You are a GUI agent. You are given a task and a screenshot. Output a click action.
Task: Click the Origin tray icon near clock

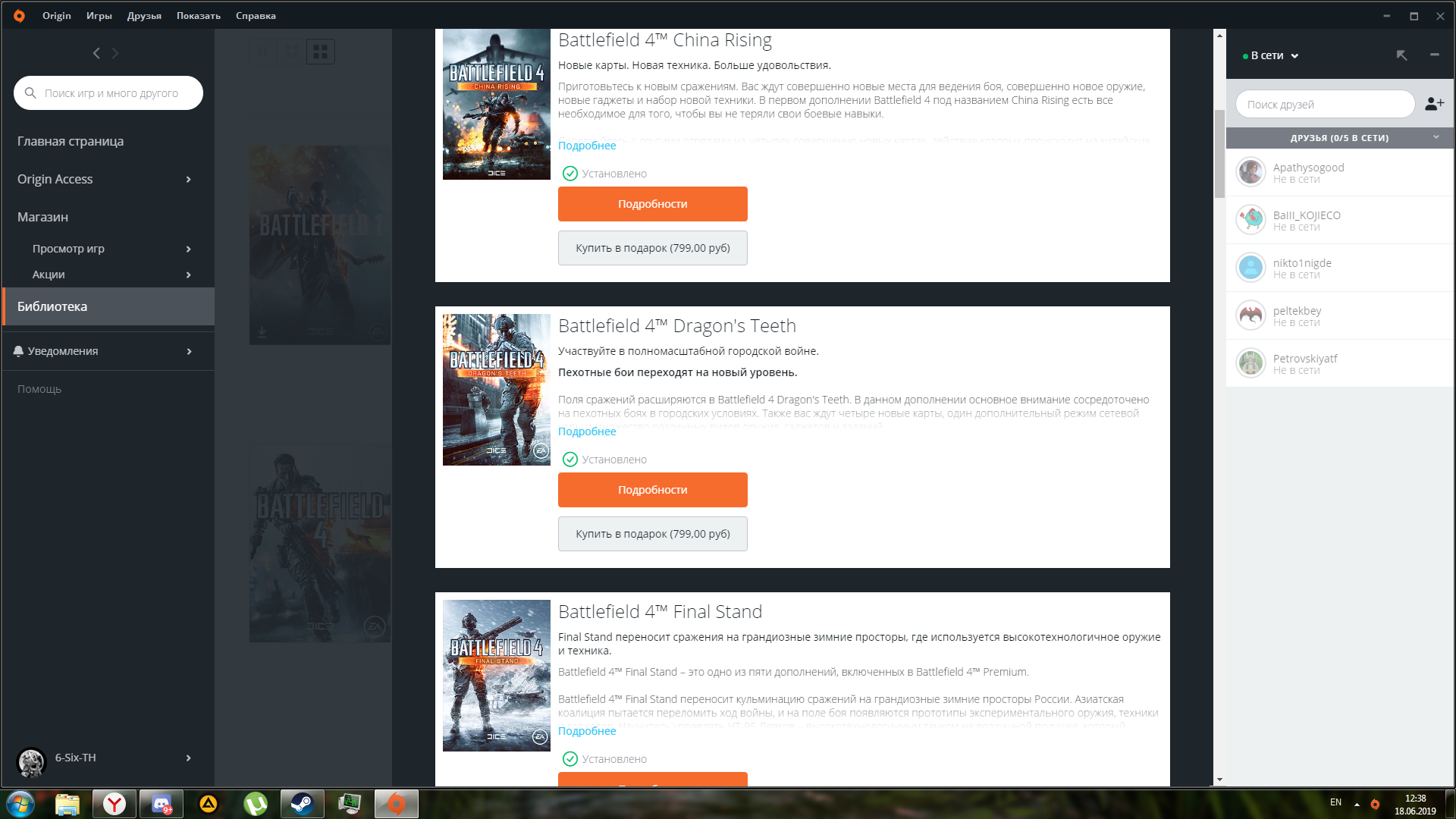pyautogui.click(x=1375, y=804)
